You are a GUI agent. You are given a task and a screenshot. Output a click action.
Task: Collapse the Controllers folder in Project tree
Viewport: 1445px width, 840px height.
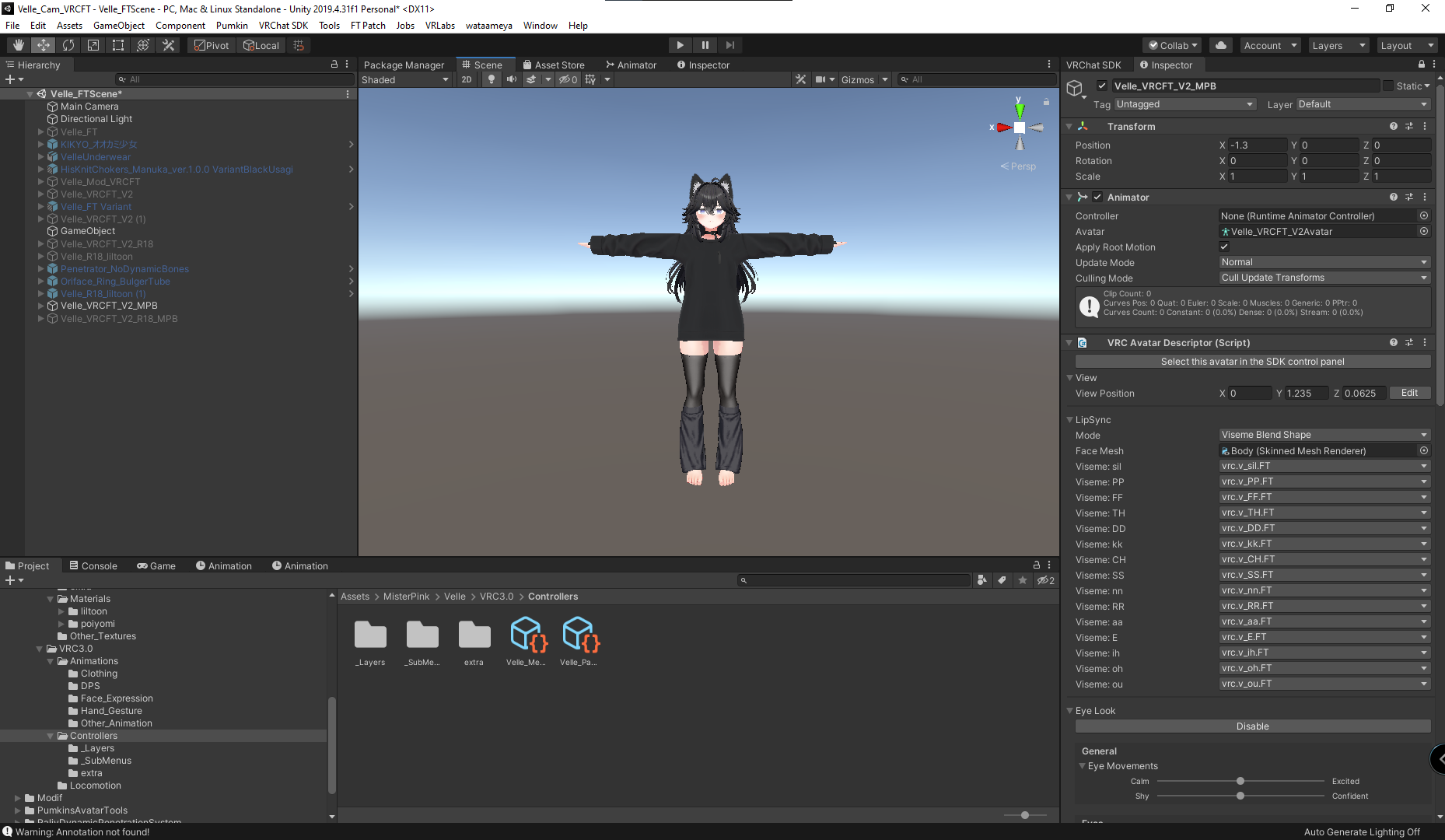coord(51,736)
